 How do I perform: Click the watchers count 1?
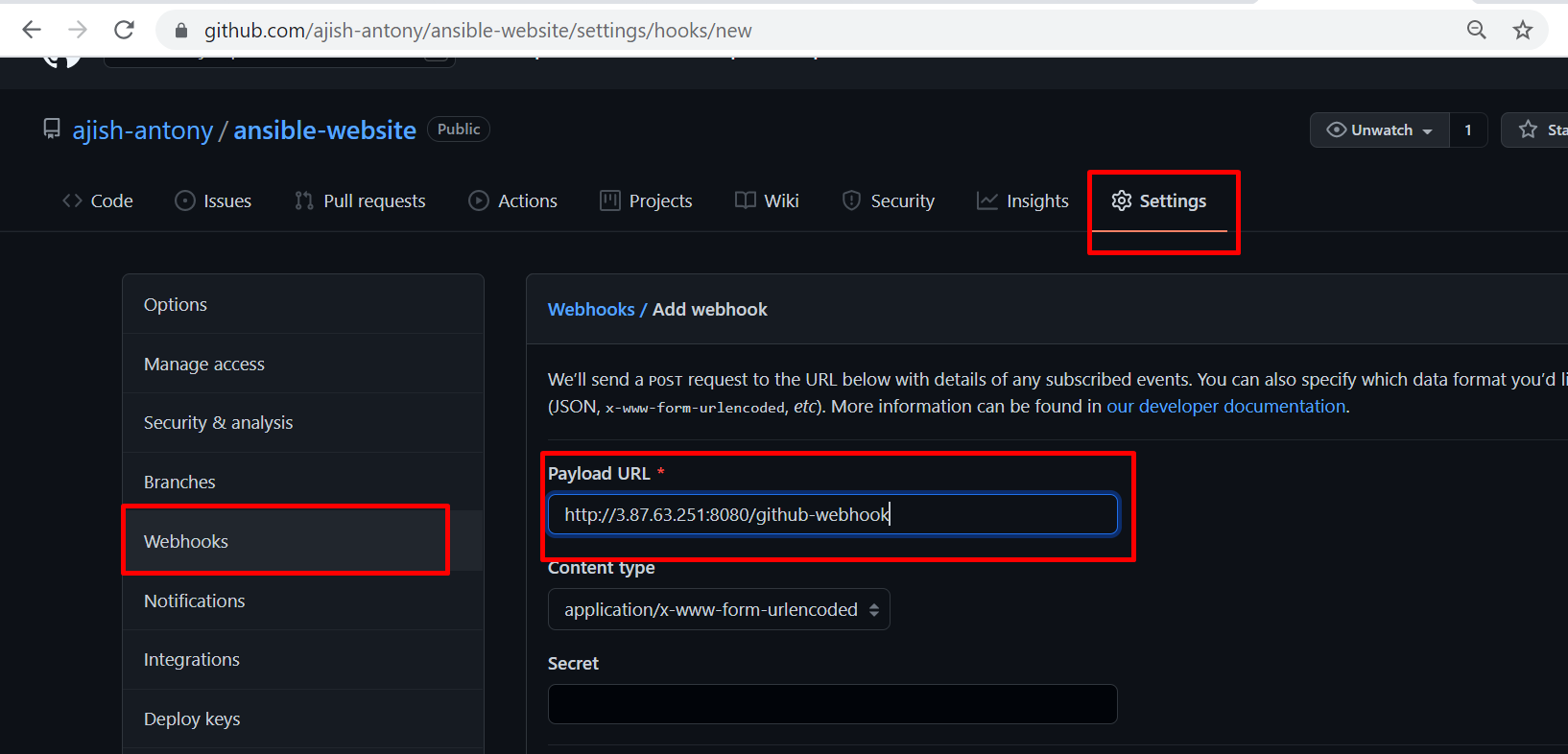(x=1468, y=130)
